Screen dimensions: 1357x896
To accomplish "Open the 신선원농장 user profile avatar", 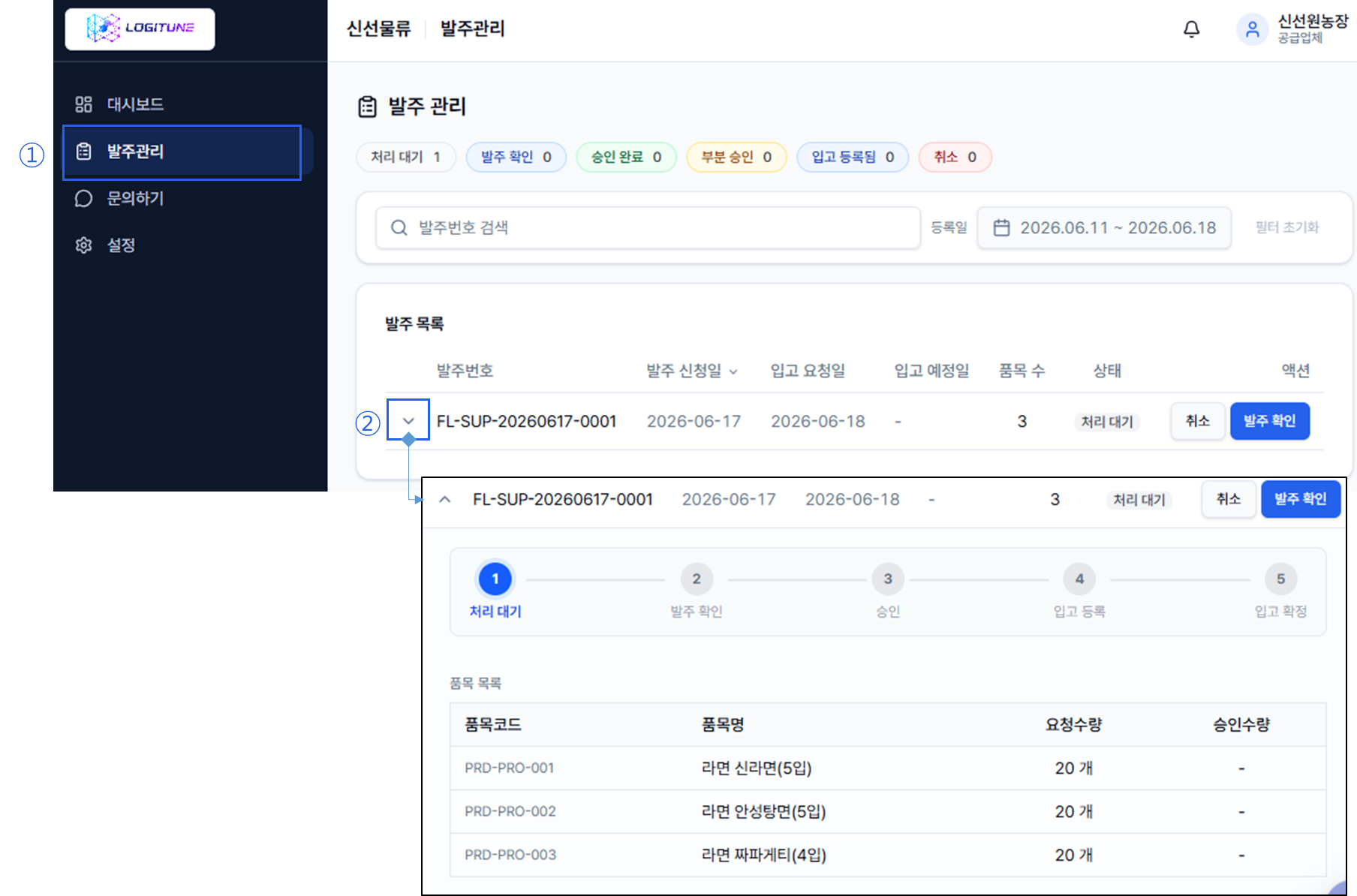I will click(1252, 29).
